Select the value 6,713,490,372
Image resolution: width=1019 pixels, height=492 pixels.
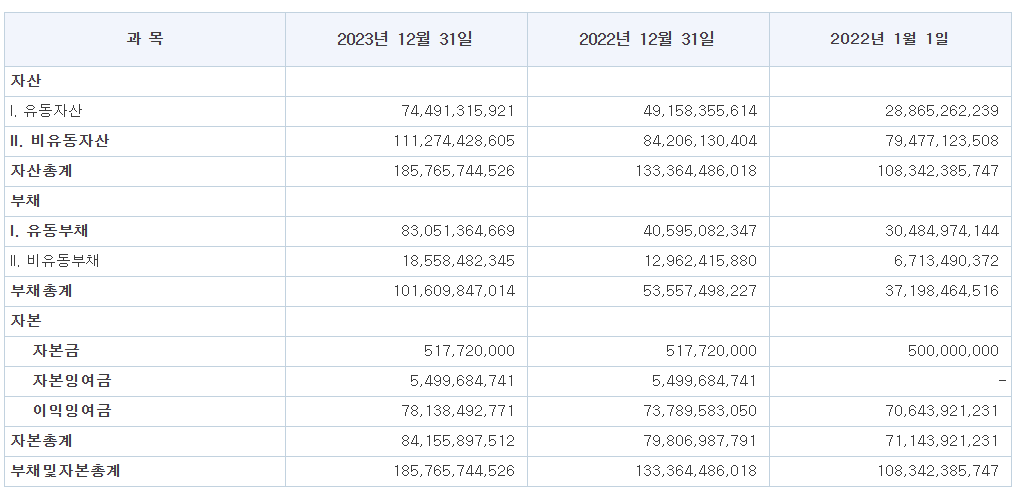click(946, 261)
